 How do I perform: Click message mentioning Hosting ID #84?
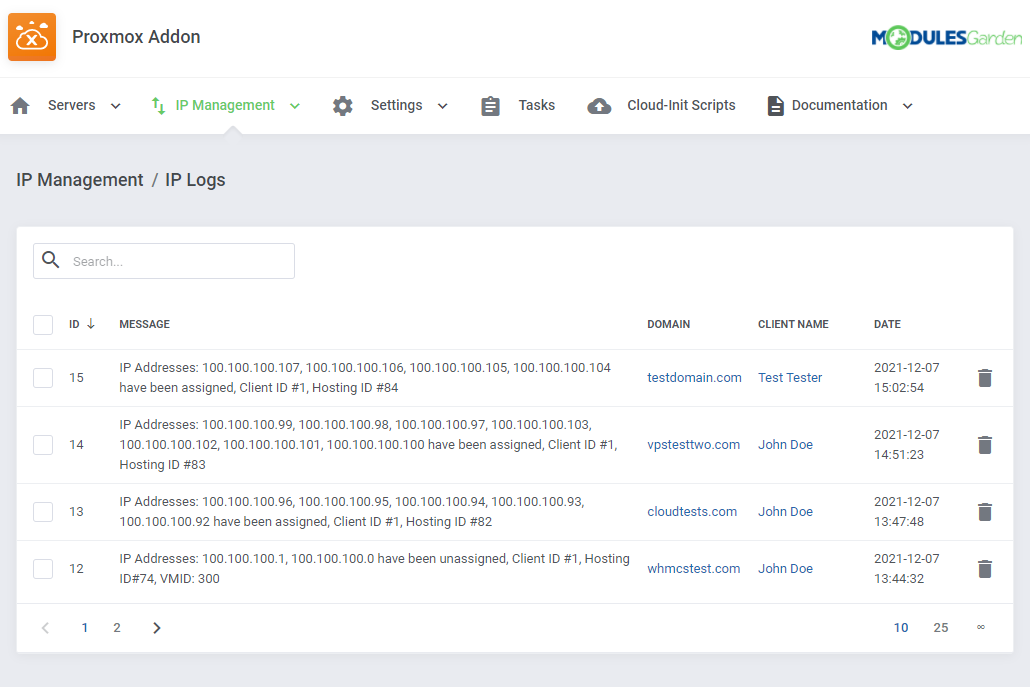(x=365, y=378)
